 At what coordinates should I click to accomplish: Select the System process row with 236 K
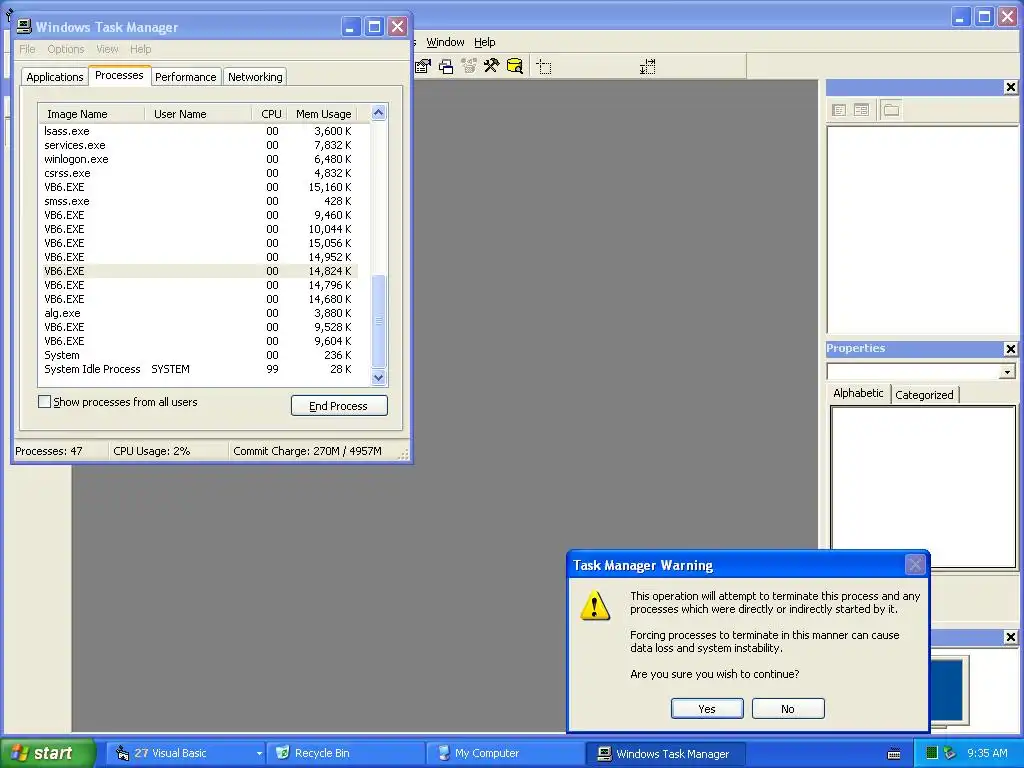click(199, 355)
